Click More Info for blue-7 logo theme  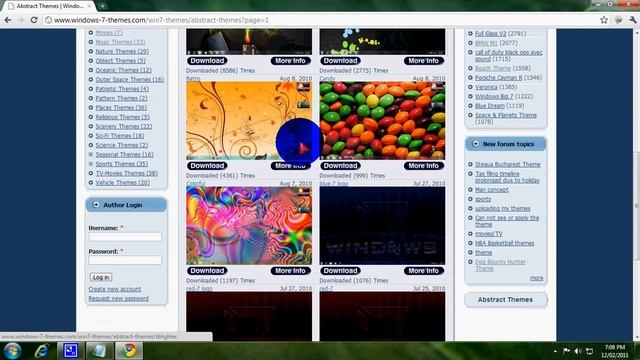[424, 271]
